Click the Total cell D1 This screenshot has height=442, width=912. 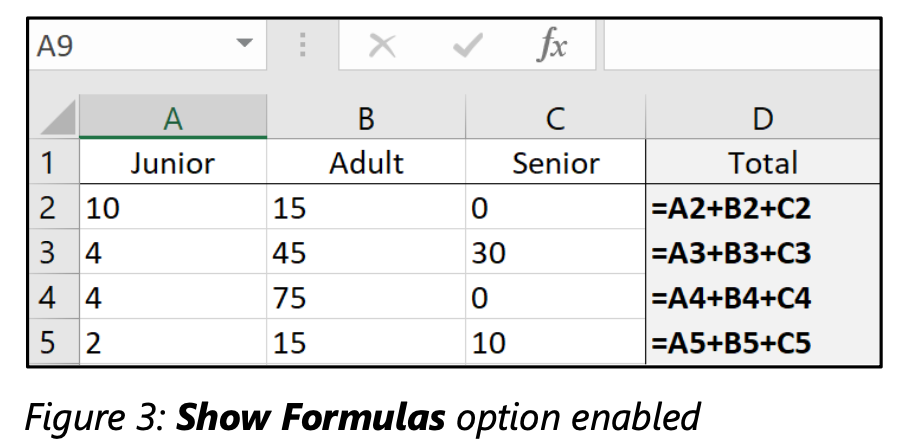pos(763,163)
